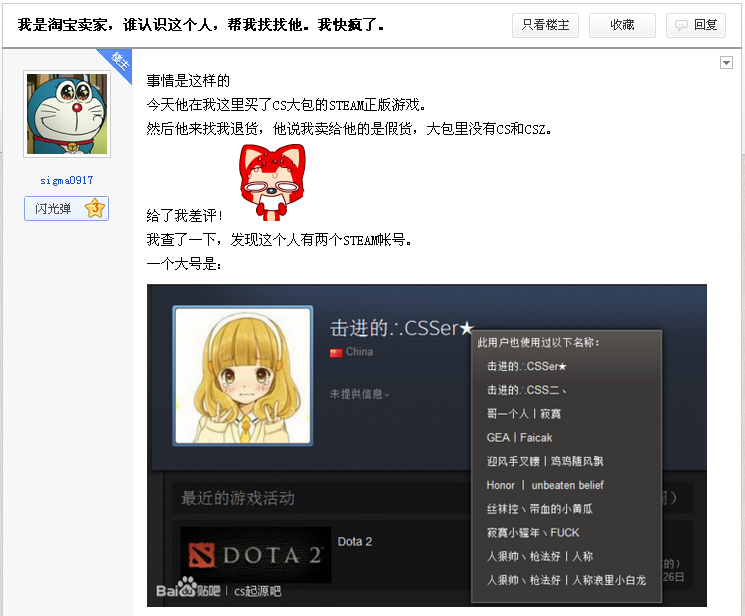745x616 pixels.
Task: Click the 此用户也使用过以下名称 header
Action: tap(538, 343)
